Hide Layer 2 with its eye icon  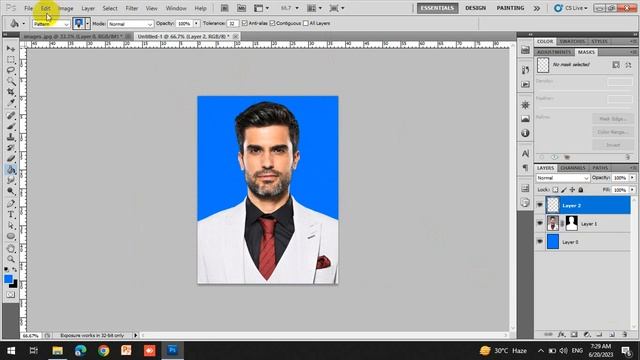(540, 205)
